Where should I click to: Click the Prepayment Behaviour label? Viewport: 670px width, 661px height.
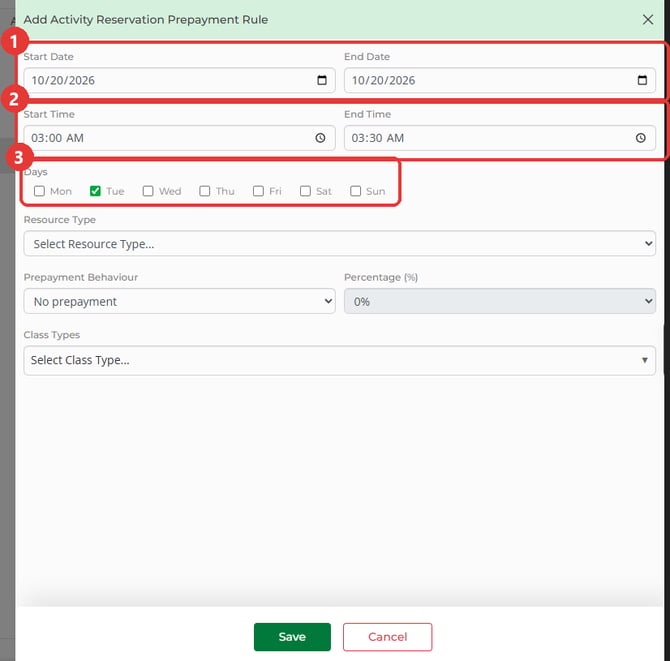81,277
